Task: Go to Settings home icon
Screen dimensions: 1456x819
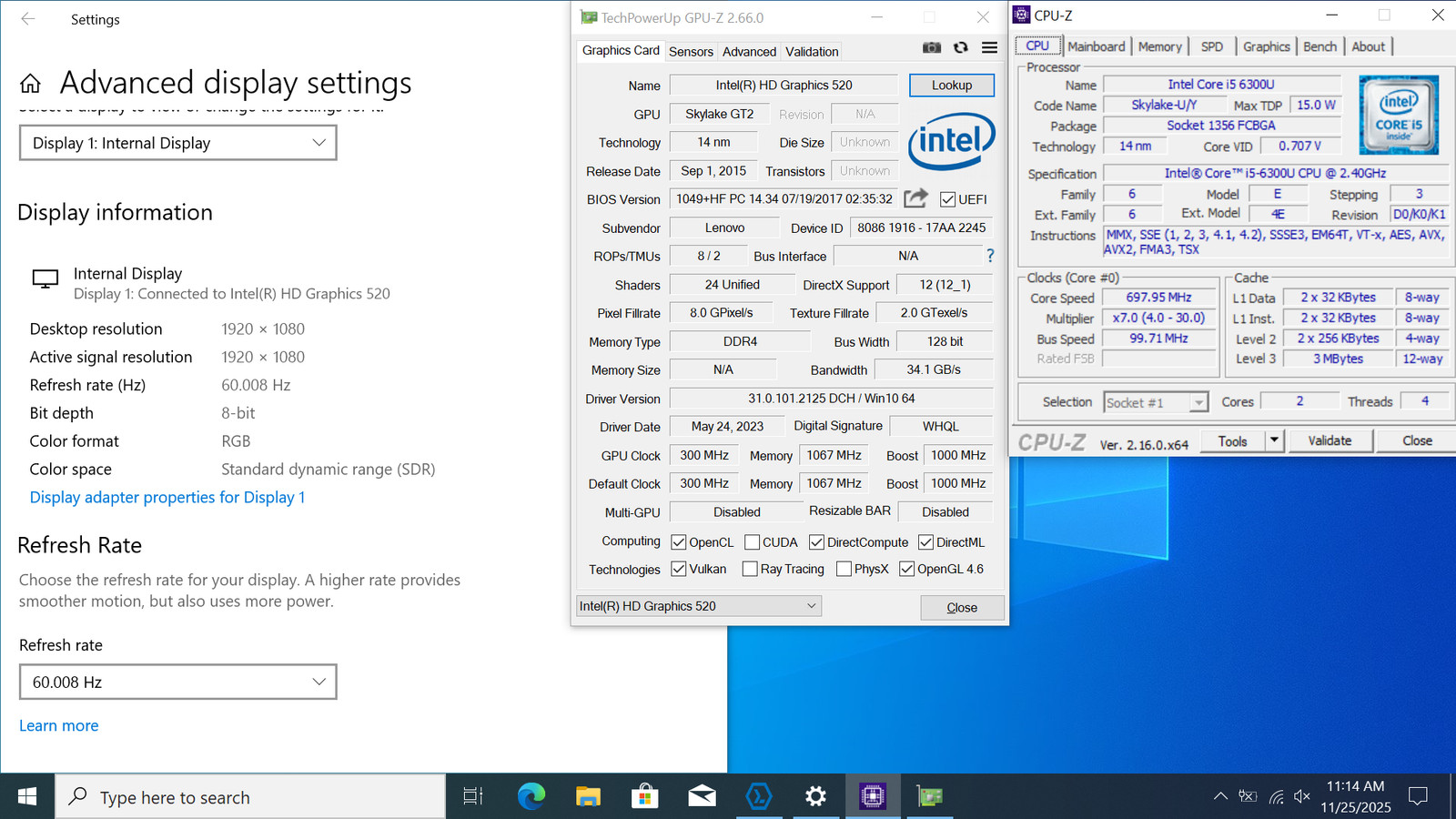Action: tap(30, 84)
